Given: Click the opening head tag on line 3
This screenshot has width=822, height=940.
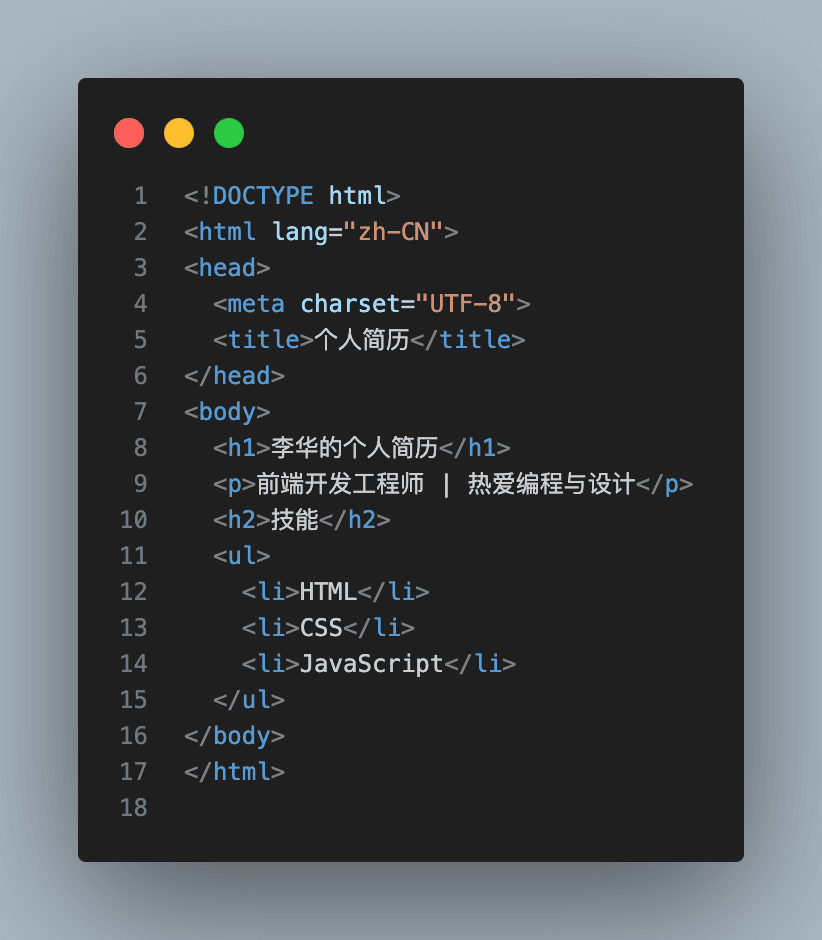Looking at the screenshot, I should (227, 268).
